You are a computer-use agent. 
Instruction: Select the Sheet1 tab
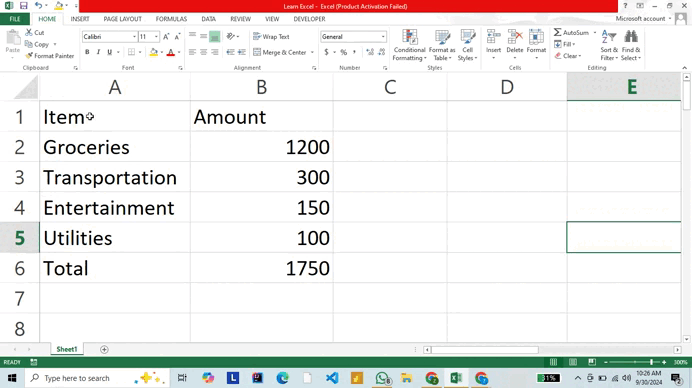pyautogui.click(x=67, y=349)
